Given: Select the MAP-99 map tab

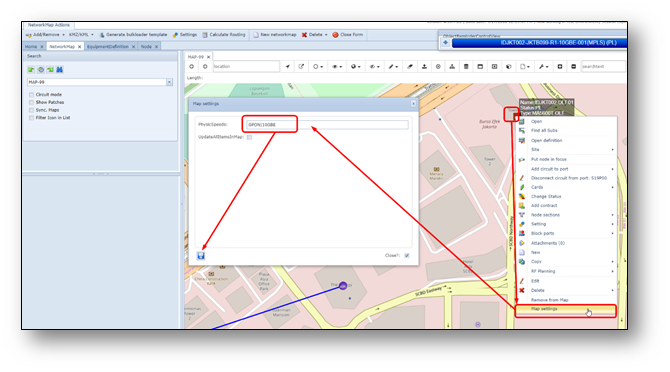Looking at the screenshot, I should coord(196,57).
